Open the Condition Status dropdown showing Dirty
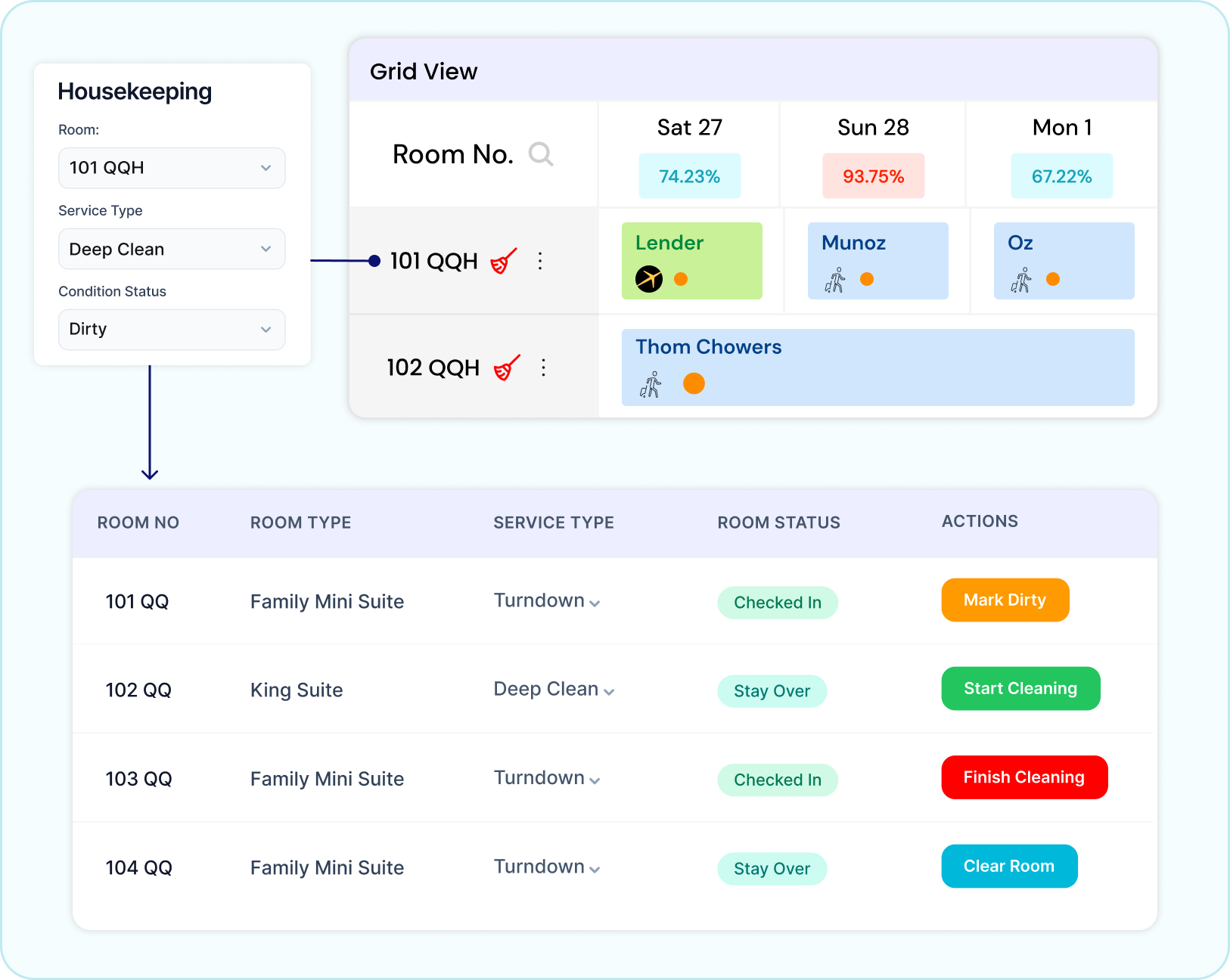 pyautogui.click(x=172, y=330)
